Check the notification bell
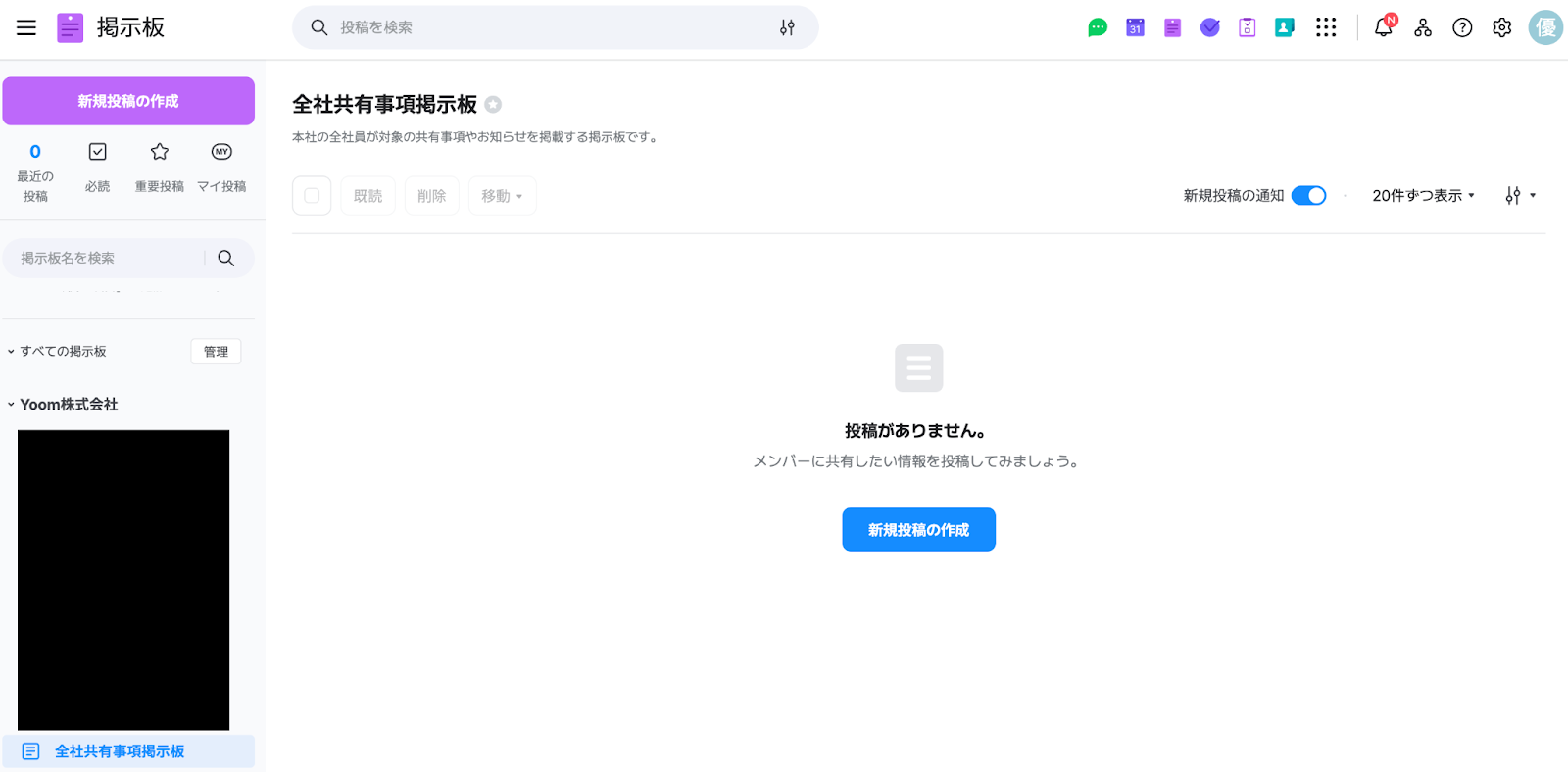 coord(1383,27)
